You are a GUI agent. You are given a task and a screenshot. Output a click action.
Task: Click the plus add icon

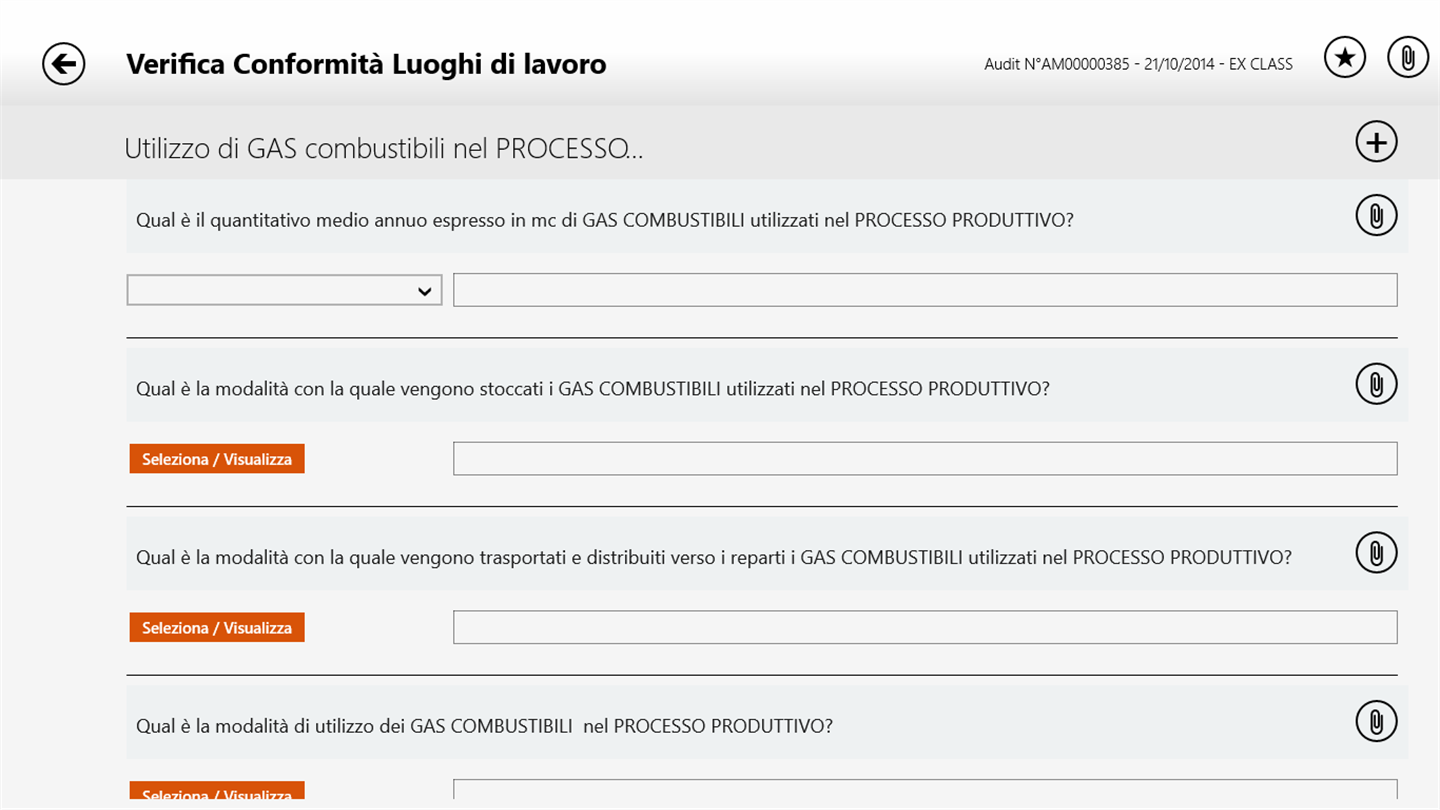(x=1376, y=142)
